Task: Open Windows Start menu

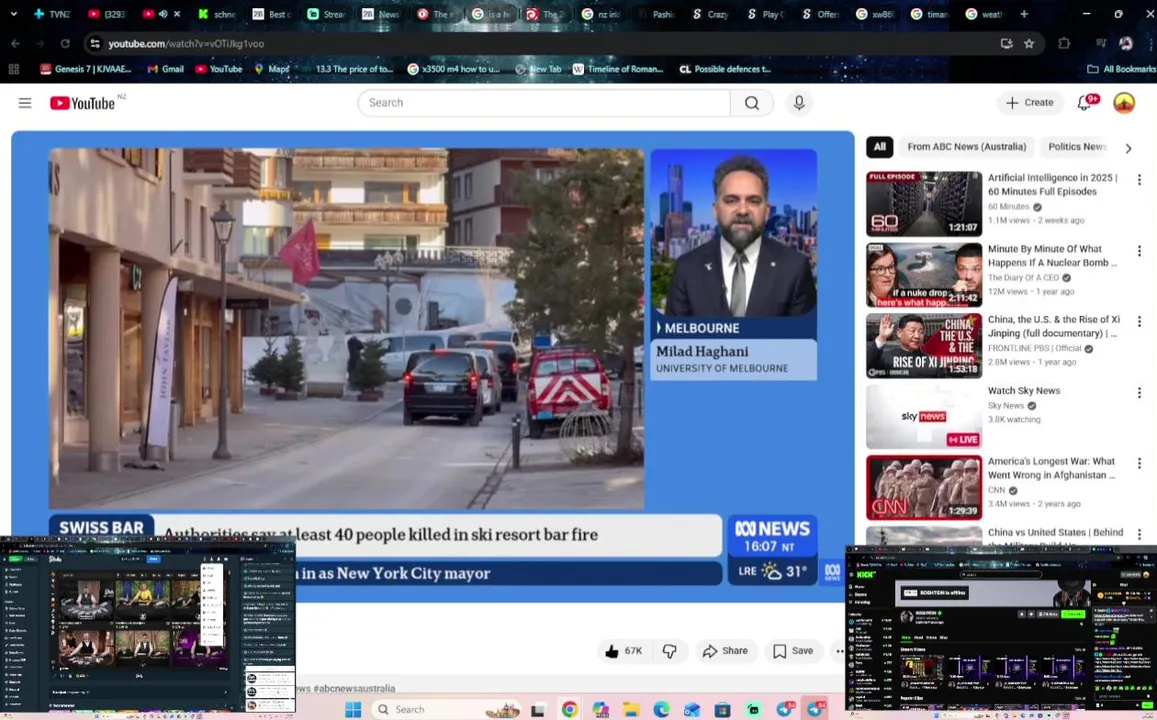Action: (353, 710)
